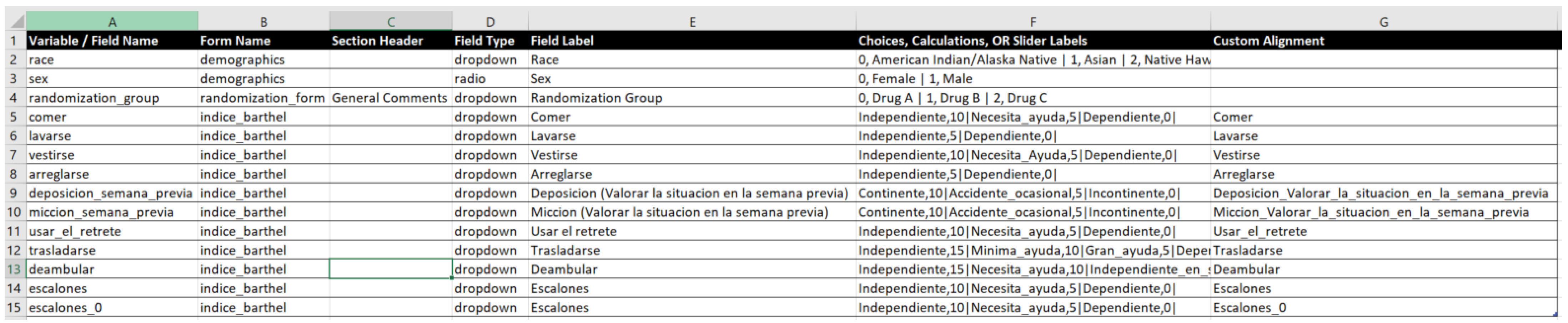
Task: Select the 'General Comments' section header cell
Action: point(390,98)
